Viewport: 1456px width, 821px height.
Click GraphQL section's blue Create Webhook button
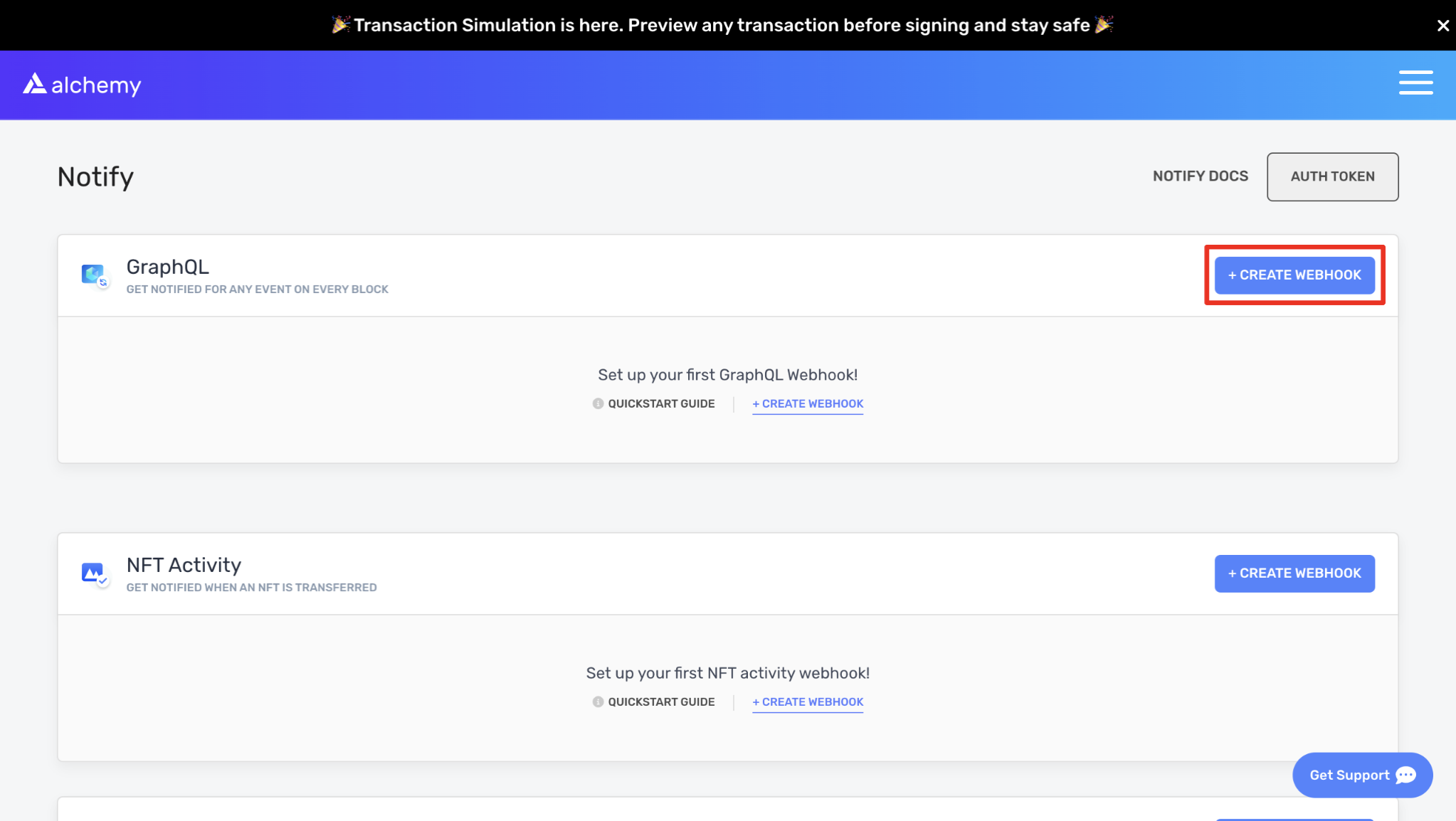tap(1294, 275)
